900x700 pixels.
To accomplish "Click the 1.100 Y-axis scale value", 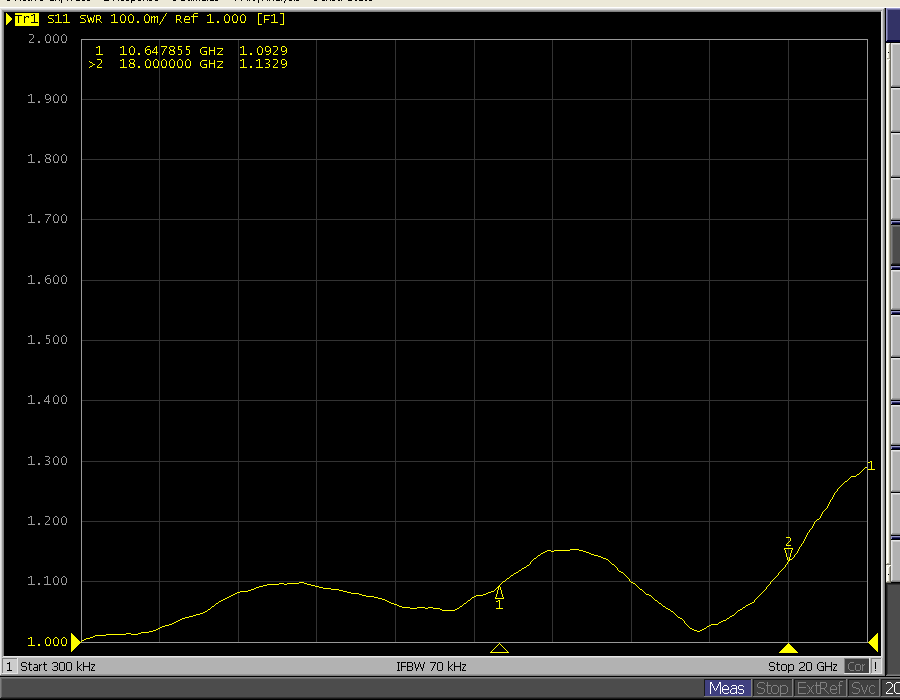I will 48,581.
